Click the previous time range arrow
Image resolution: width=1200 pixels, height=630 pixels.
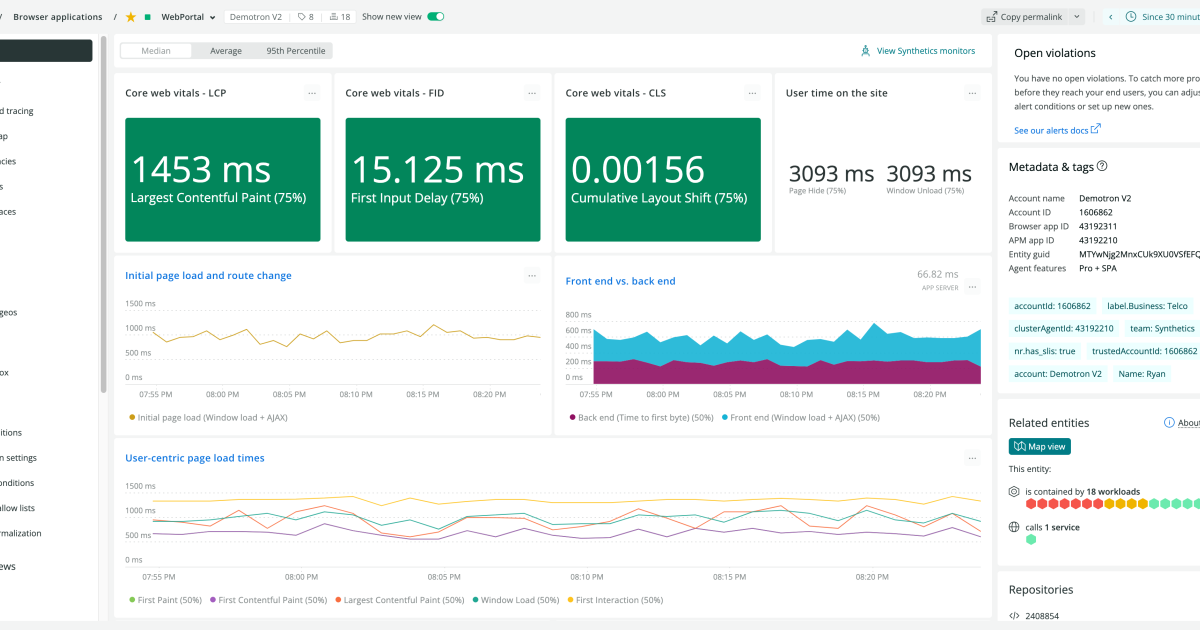1109,17
